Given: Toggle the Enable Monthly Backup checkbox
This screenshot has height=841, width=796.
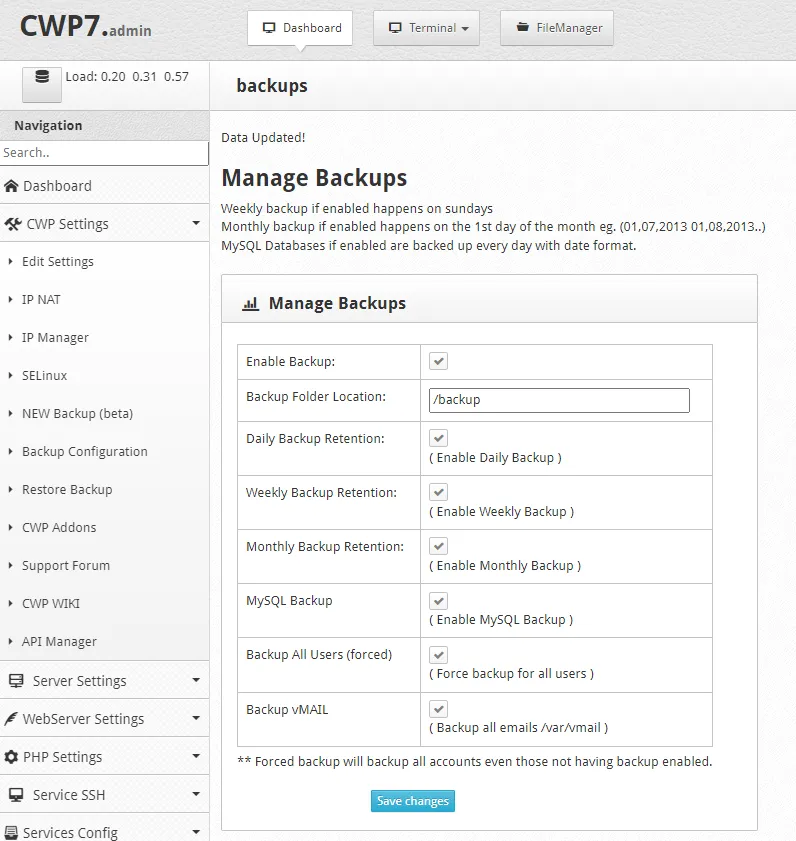Looking at the screenshot, I should tap(438, 546).
